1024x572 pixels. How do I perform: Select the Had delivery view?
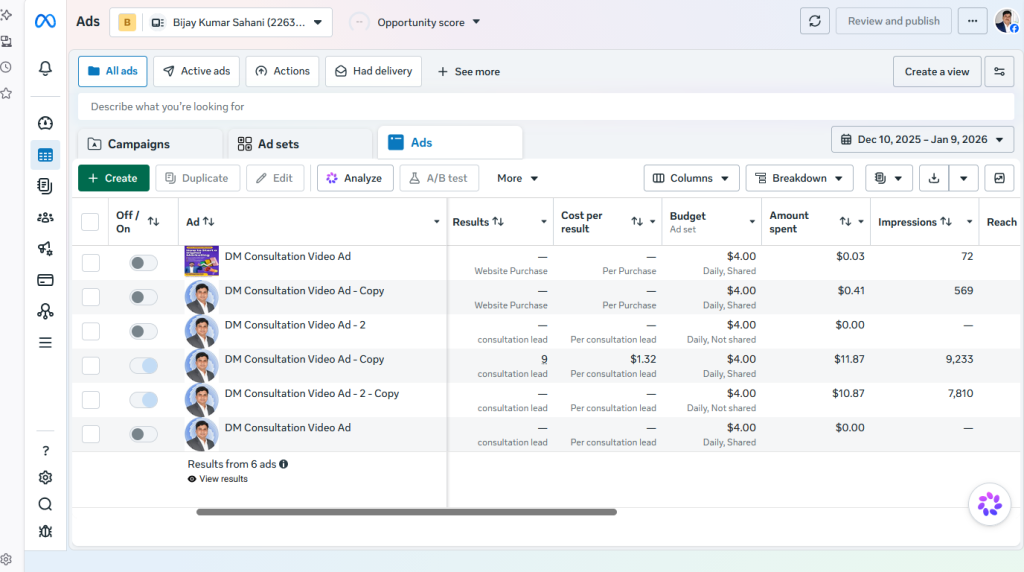click(374, 71)
